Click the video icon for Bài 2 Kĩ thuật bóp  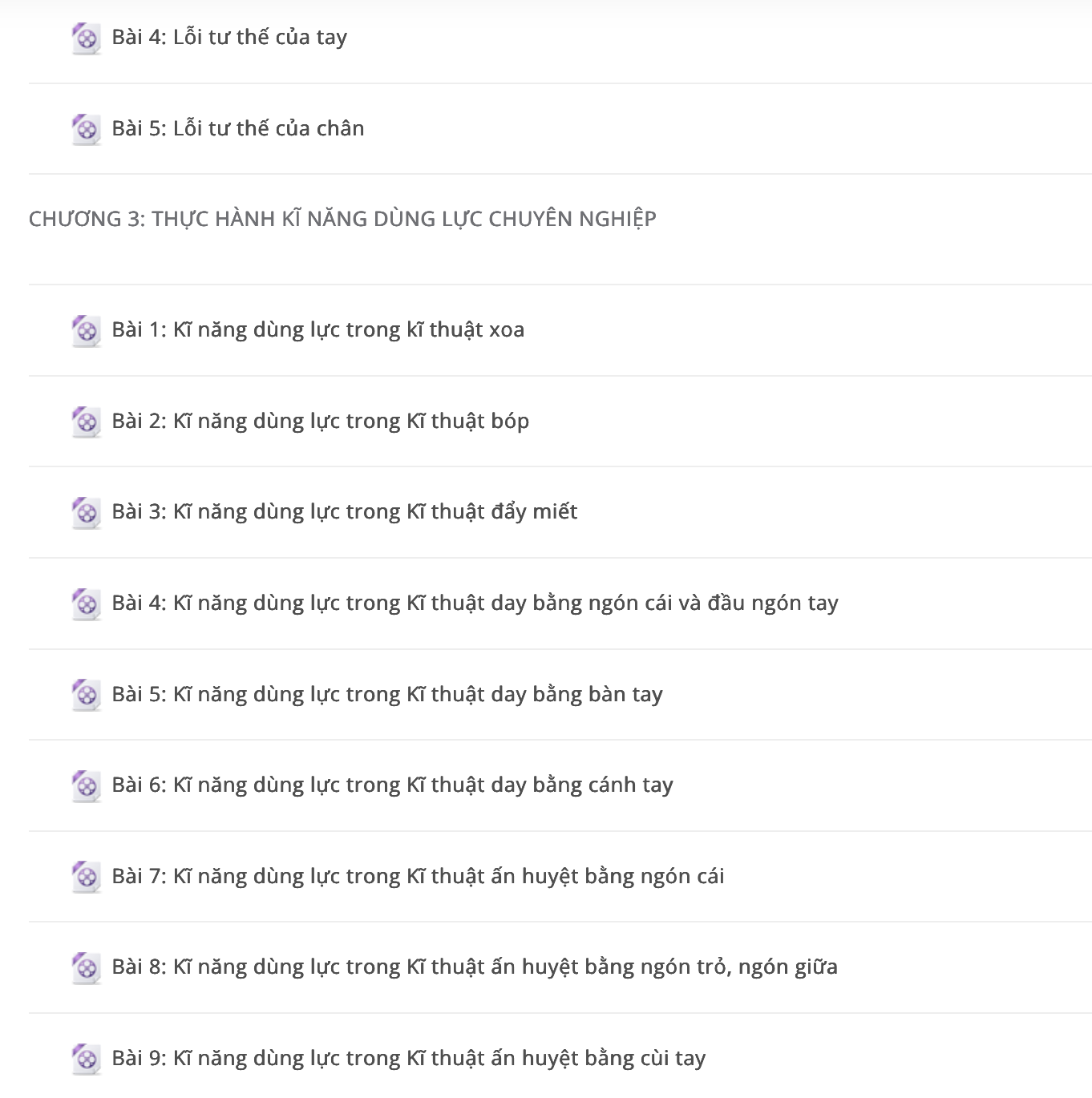tap(86, 422)
